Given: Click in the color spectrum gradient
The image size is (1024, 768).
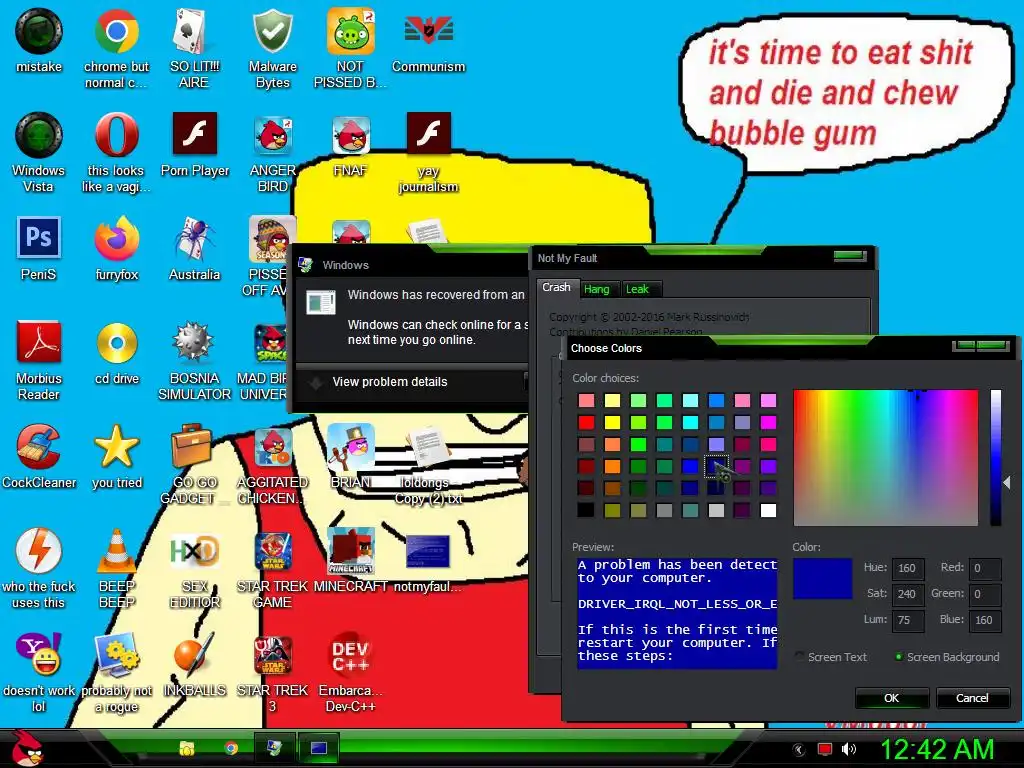Looking at the screenshot, I should coord(886,457).
